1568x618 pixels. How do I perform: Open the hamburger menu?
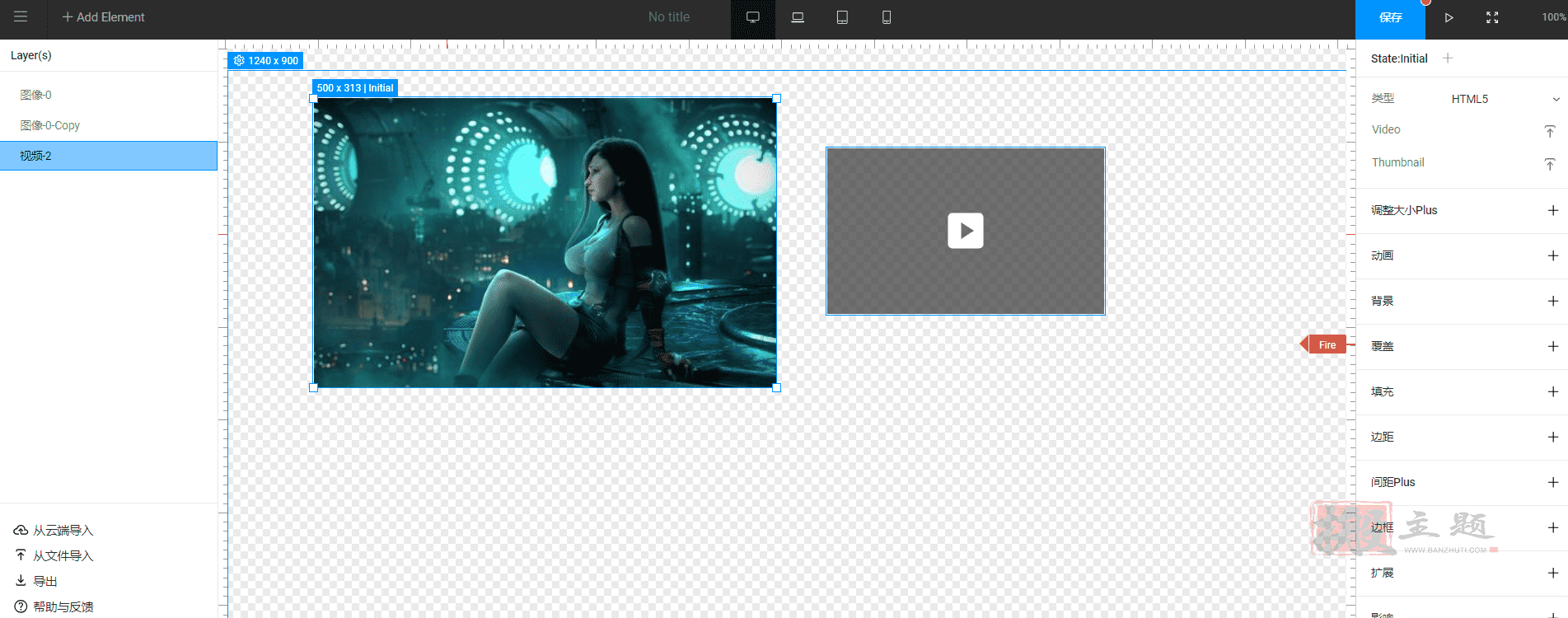tap(21, 16)
